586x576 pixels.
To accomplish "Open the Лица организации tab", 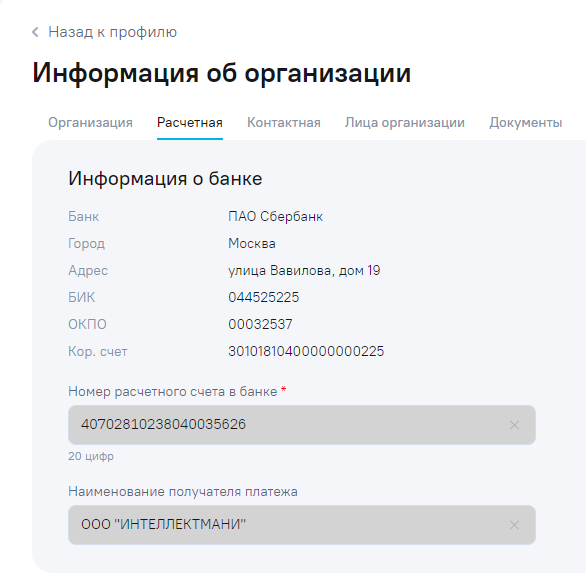I will pyautogui.click(x=405, y=123).
